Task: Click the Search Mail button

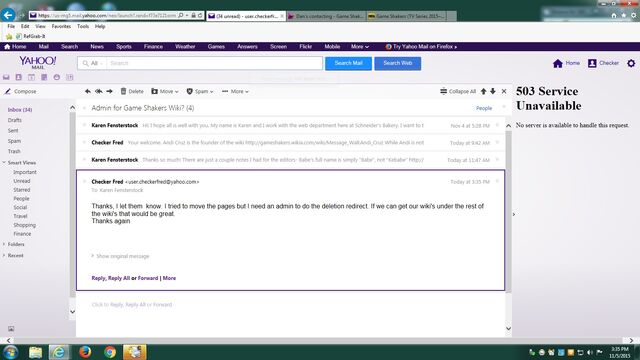Action: coord(348,63)
